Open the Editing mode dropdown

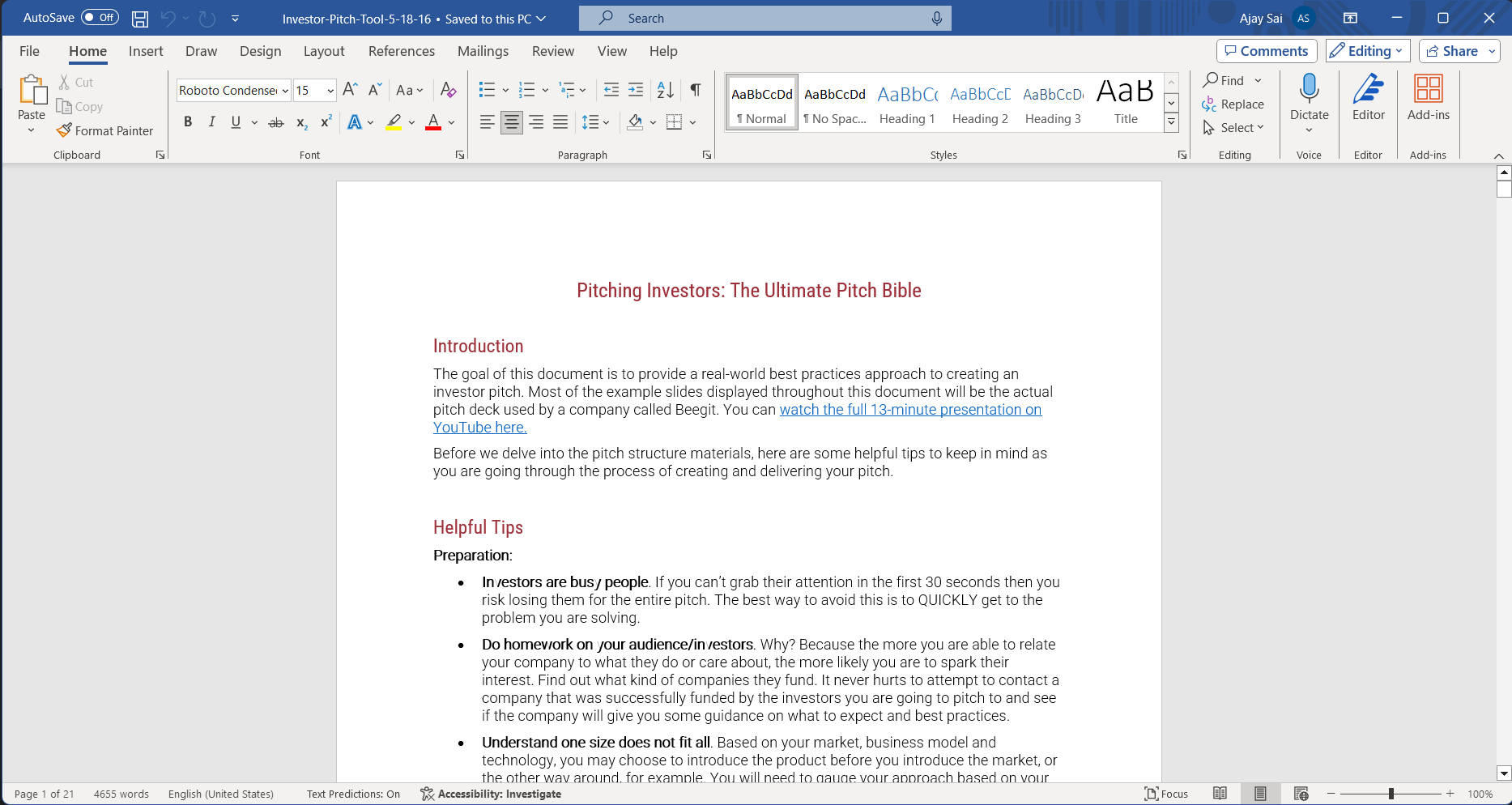[1369, 51]
